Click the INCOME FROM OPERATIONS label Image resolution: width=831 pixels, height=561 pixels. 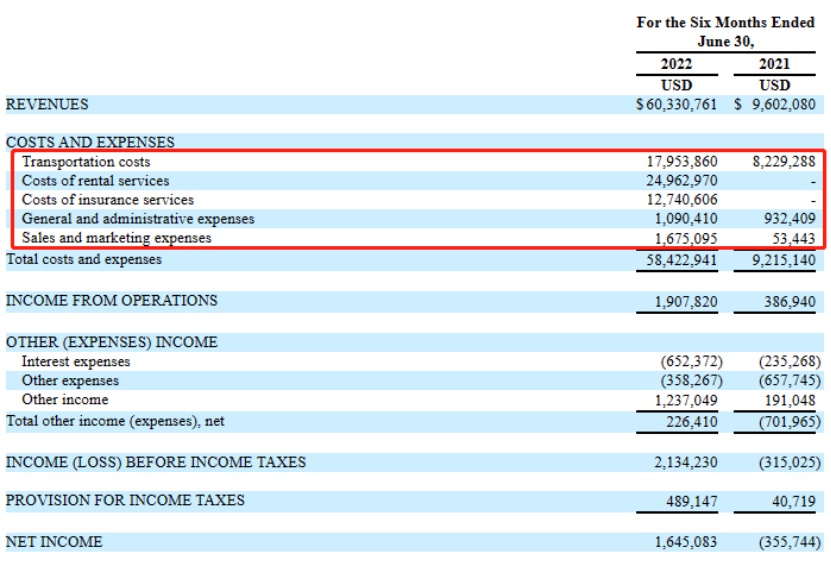[111, 300]
